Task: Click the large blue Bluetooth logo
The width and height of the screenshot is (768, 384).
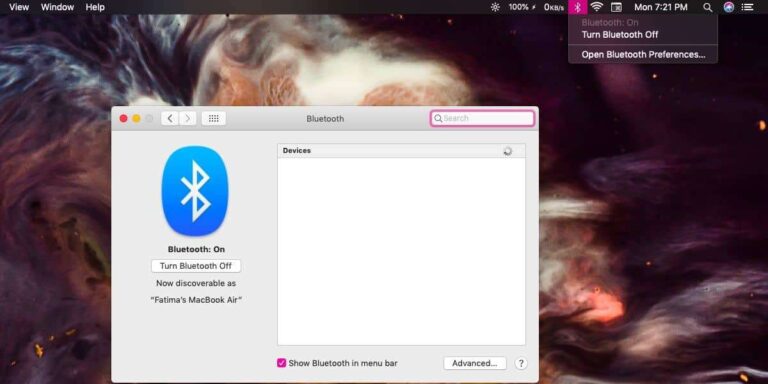Action: pyautogui.click(x=195, y=191)
